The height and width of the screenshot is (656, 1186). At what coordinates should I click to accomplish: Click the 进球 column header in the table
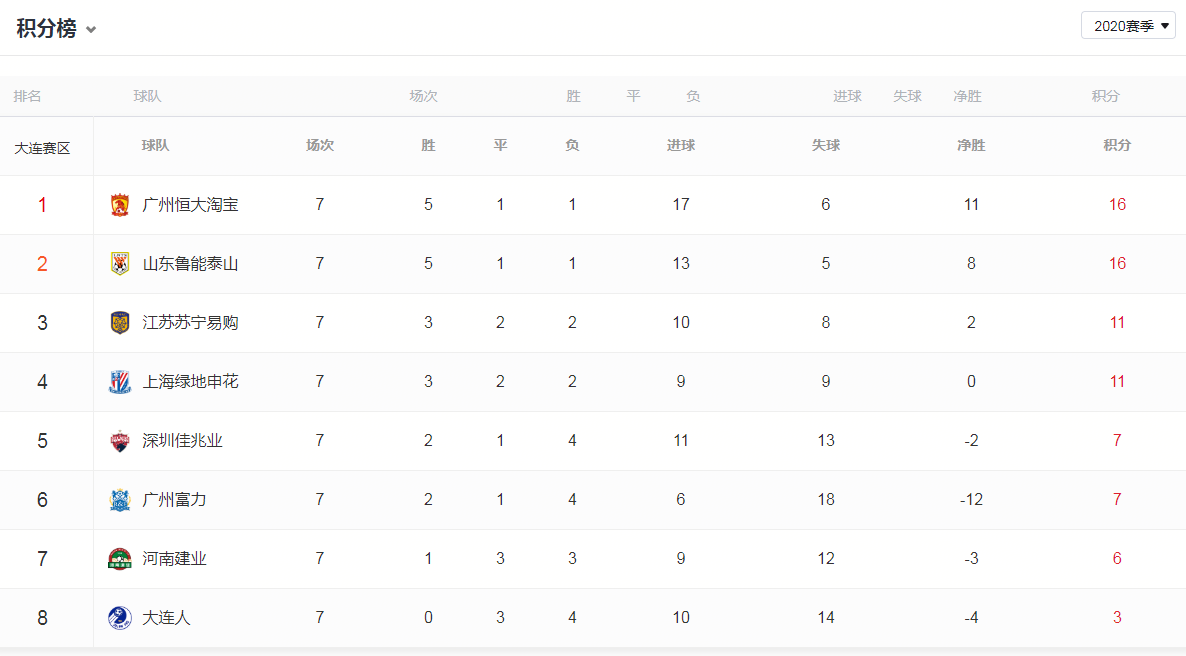click(x=681, y=145)
